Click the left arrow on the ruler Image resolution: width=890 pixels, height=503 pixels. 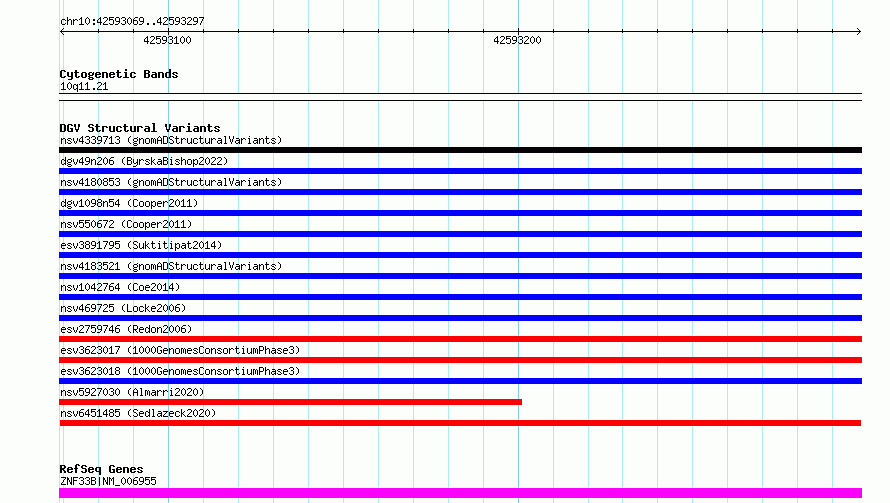(x=62, y=31)
